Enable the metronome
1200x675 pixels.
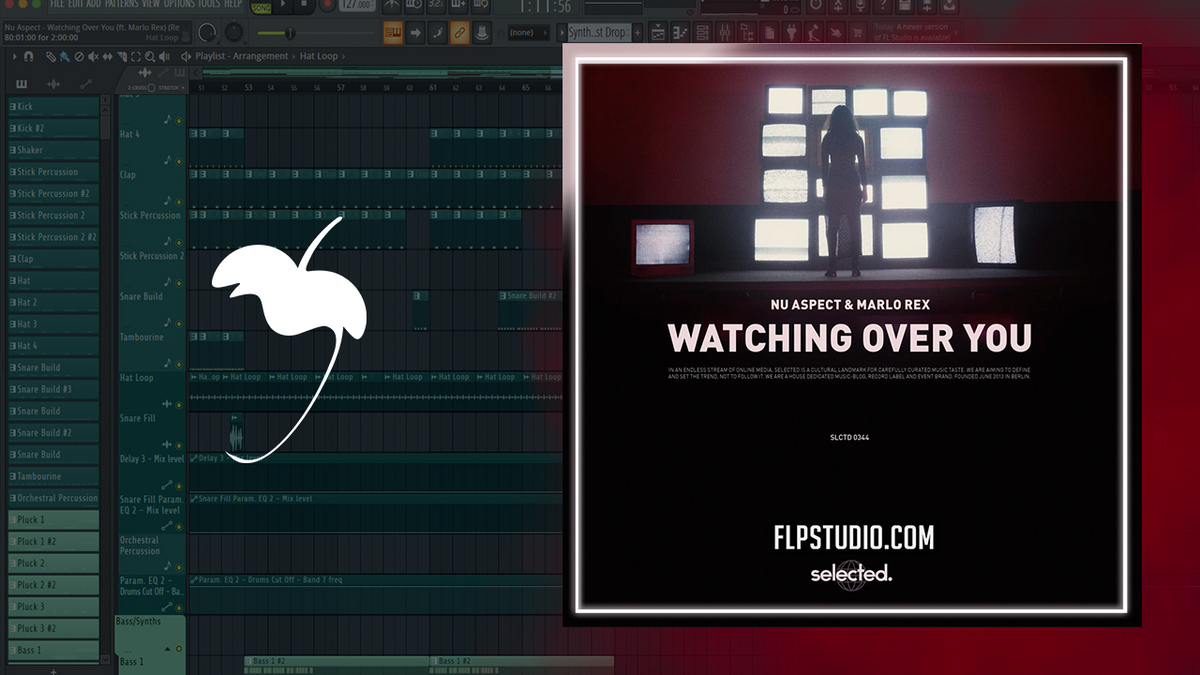tap(391, 6)
